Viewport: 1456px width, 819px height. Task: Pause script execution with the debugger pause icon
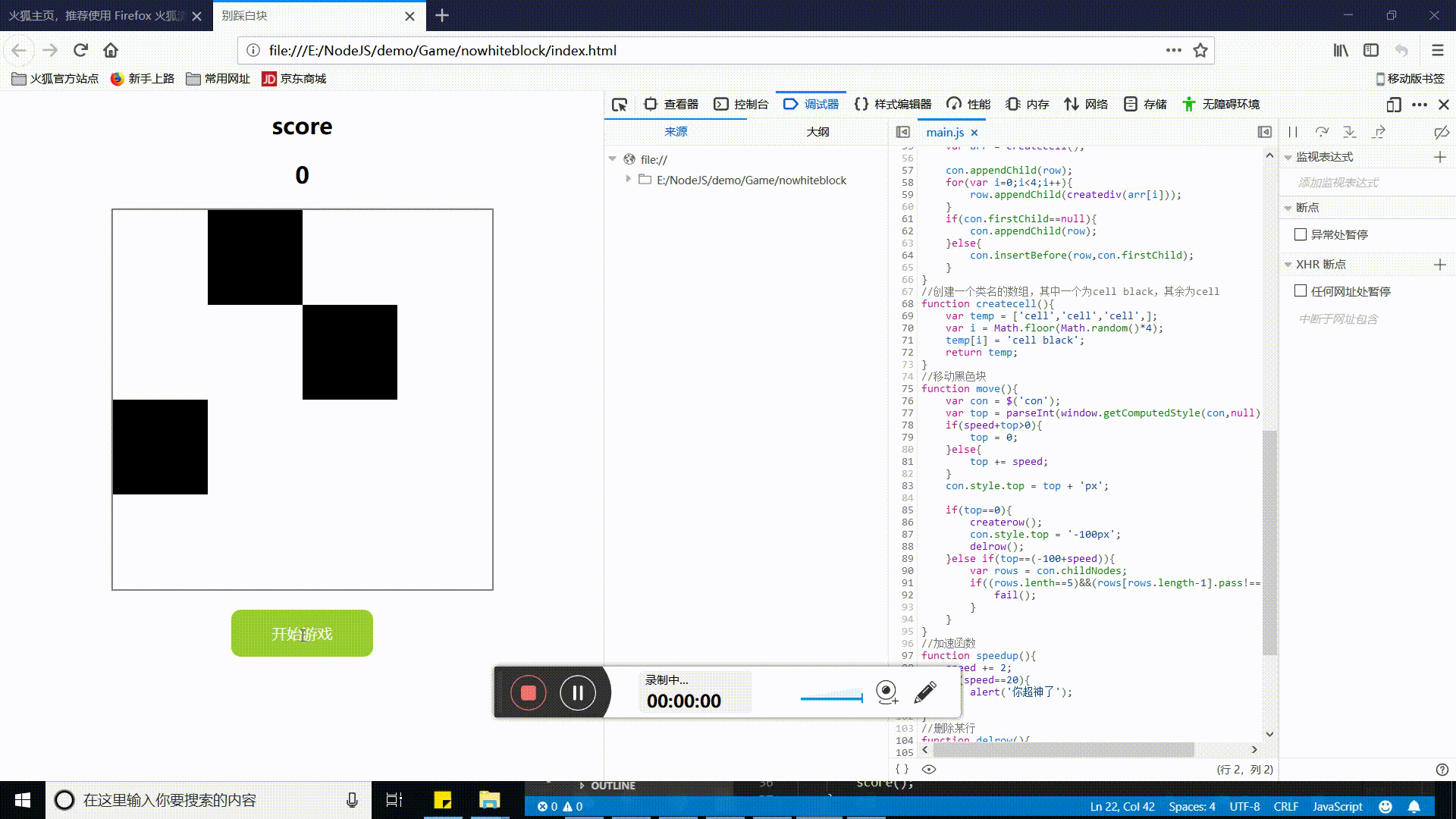pyautogui.click(x=1293, y=132)
